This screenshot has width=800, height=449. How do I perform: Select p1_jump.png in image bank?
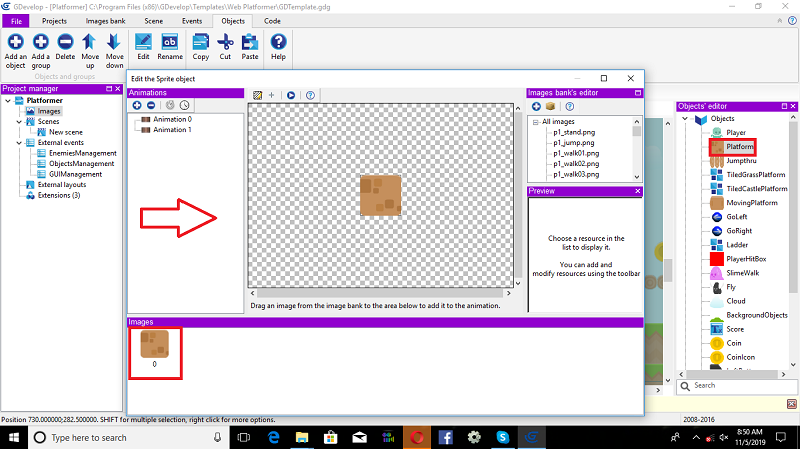click(573, 143)
